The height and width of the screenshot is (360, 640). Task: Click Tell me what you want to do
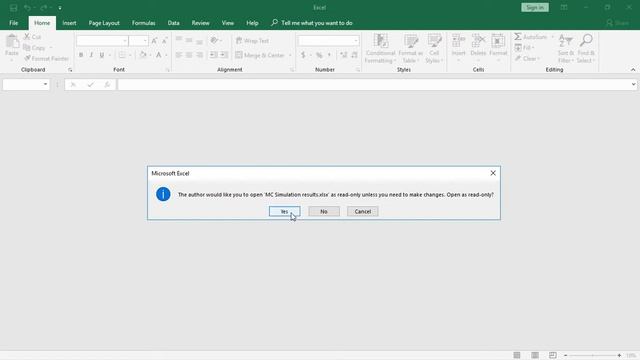point(312,23)
